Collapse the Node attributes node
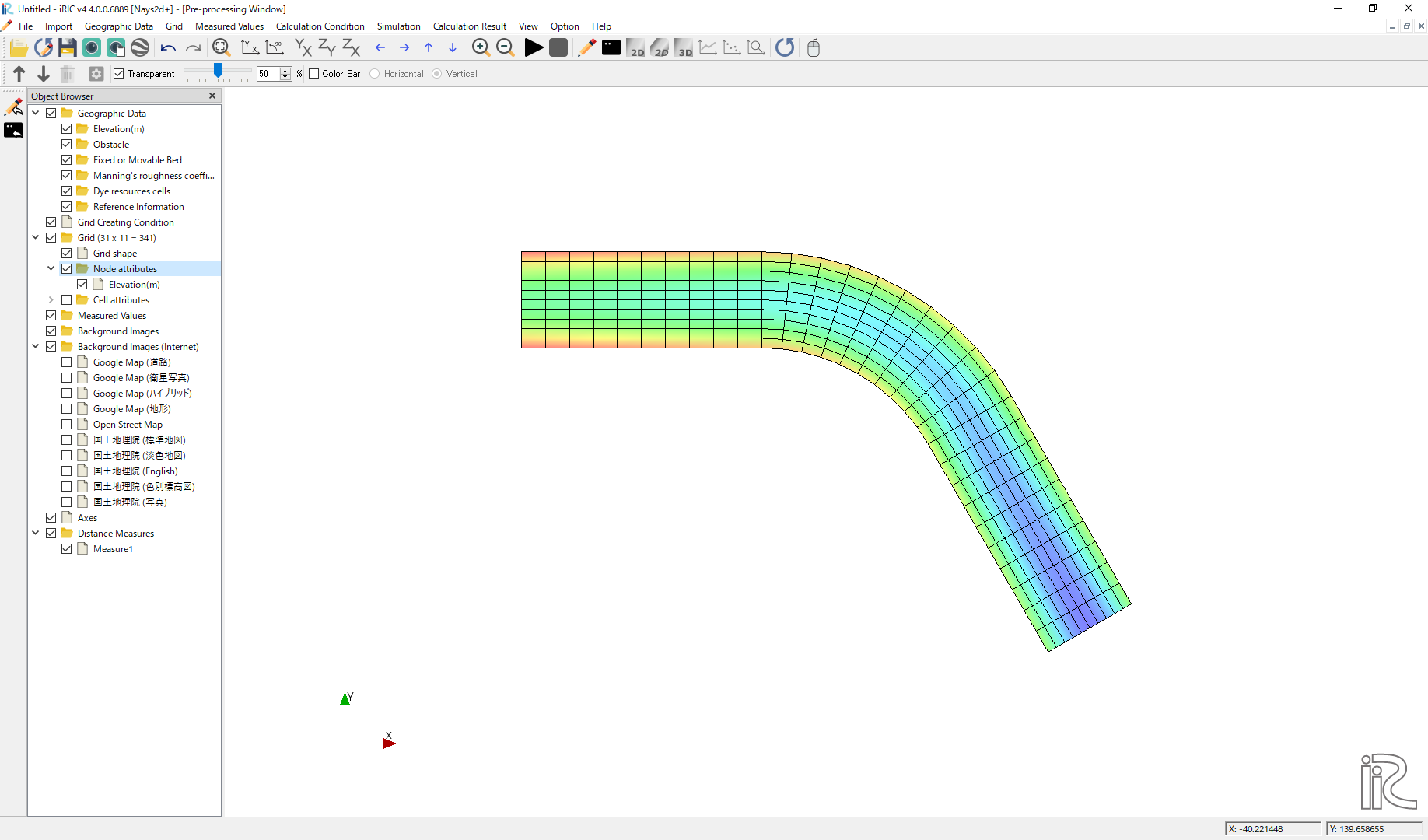Screen dimensions: 1428x840 coord(51,269)
